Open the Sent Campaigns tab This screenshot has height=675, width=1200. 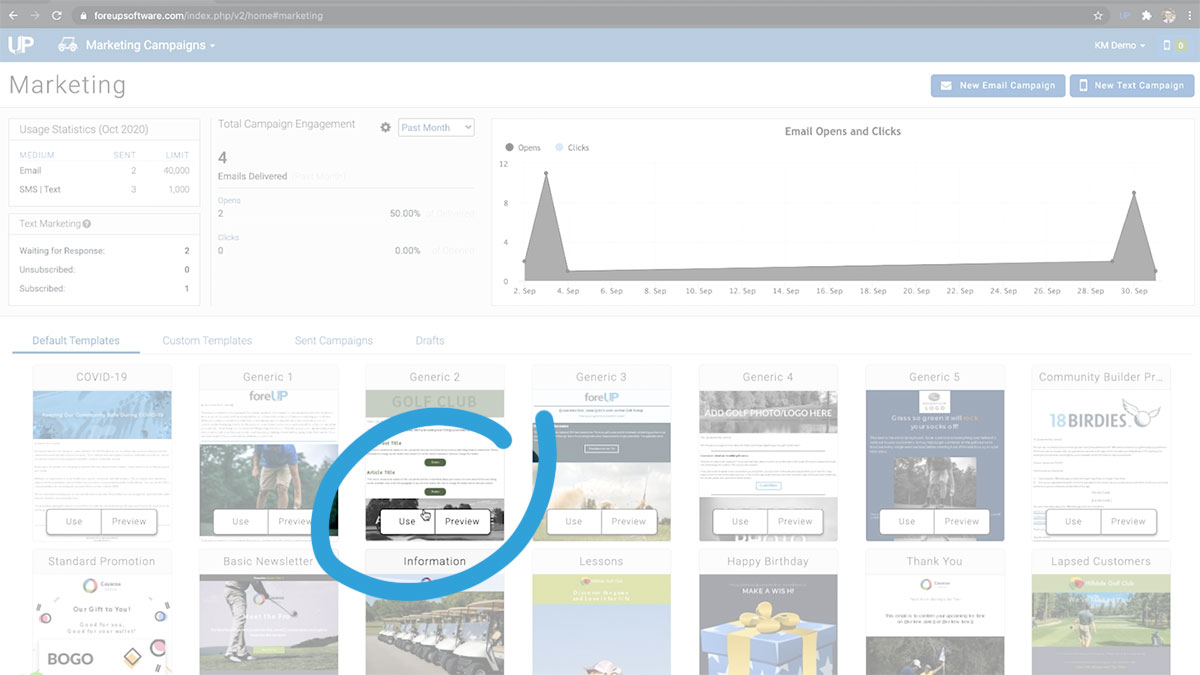point(334,341)
